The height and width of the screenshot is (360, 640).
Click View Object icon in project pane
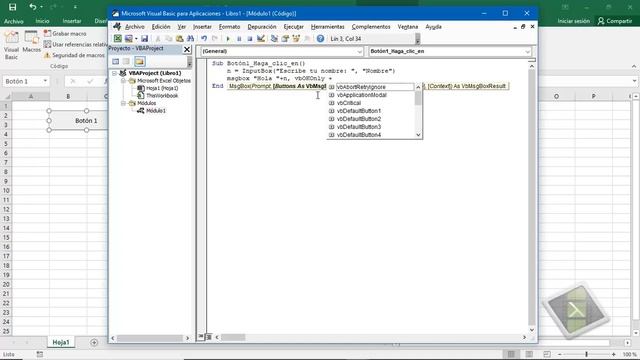click(x=127, y=61)
